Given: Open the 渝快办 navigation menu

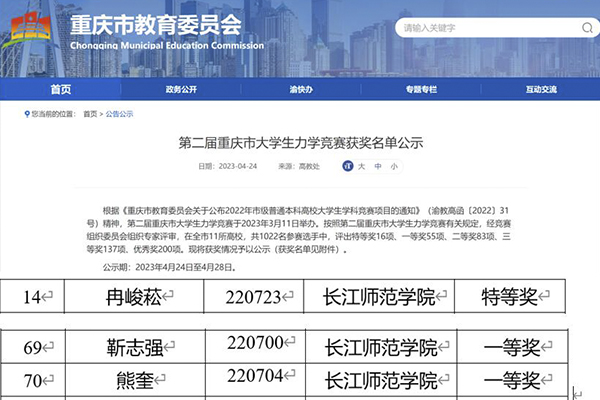Looking at the screenshot, I should [x=299, y=89].
